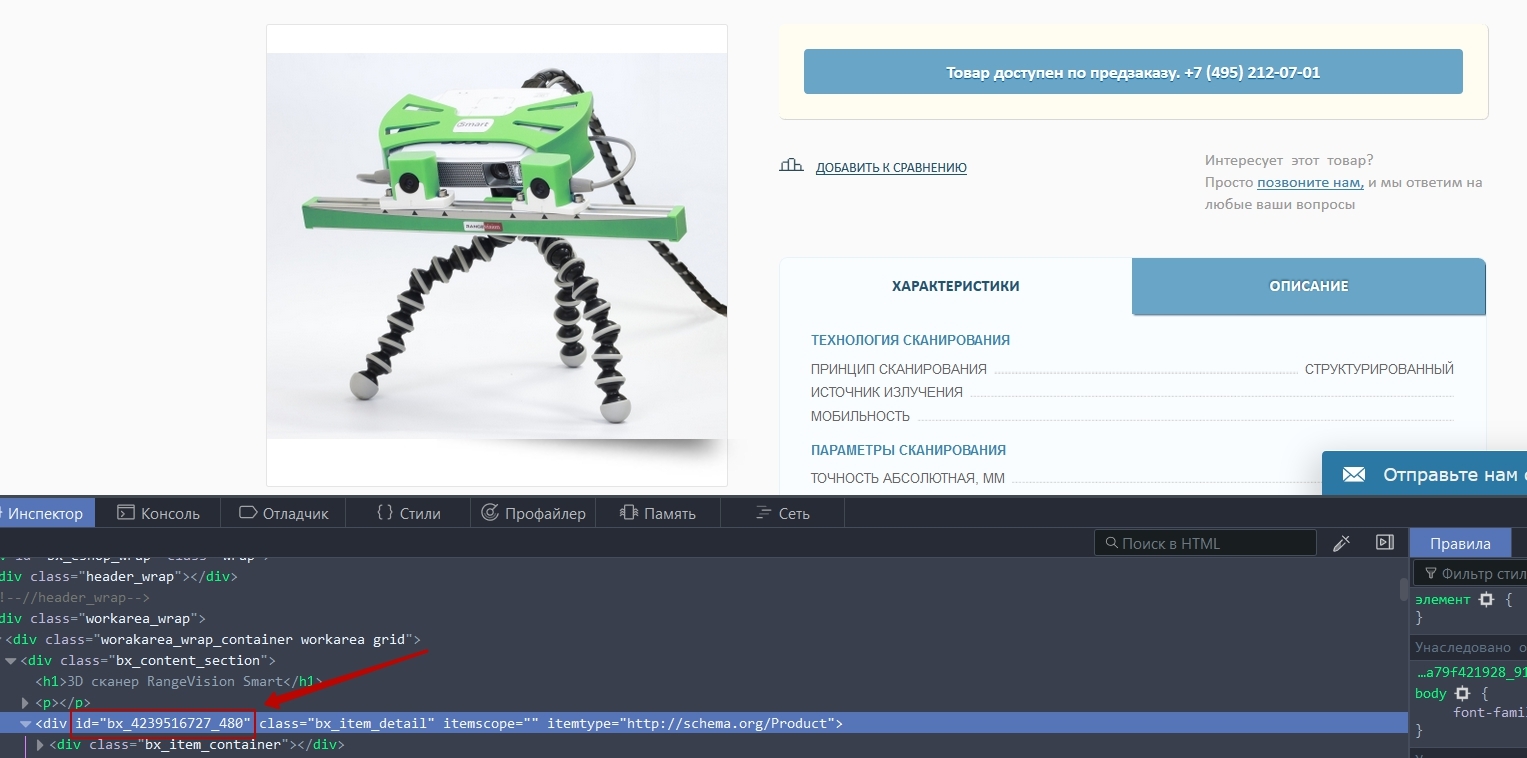Click the itemtype schema.org/Product attribute
The width and height of the screenshot is (1527, 758).
click(x=691, y=723)
